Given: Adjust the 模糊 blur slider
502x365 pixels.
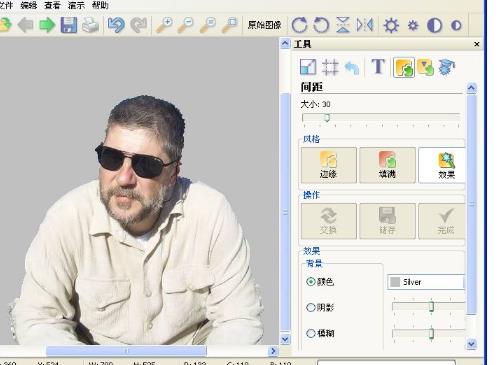Looking at the screenshot, I should (x=431, y=333).
